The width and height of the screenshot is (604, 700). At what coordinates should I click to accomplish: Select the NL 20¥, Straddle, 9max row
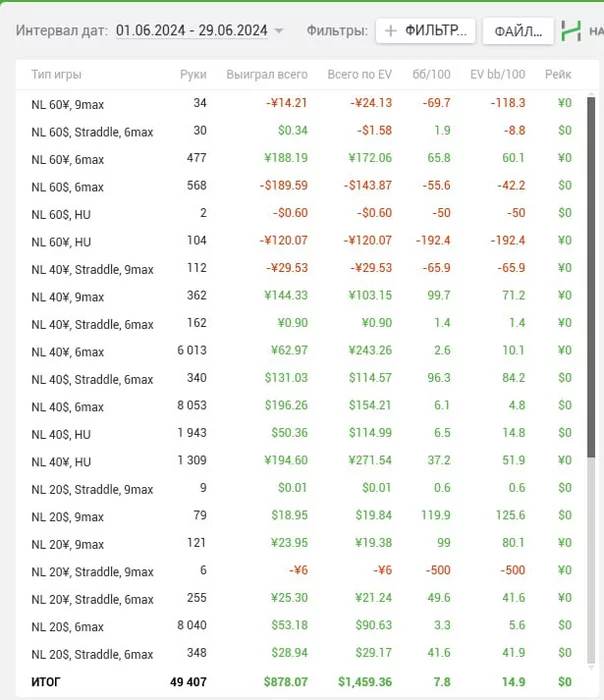pos(301,571)
